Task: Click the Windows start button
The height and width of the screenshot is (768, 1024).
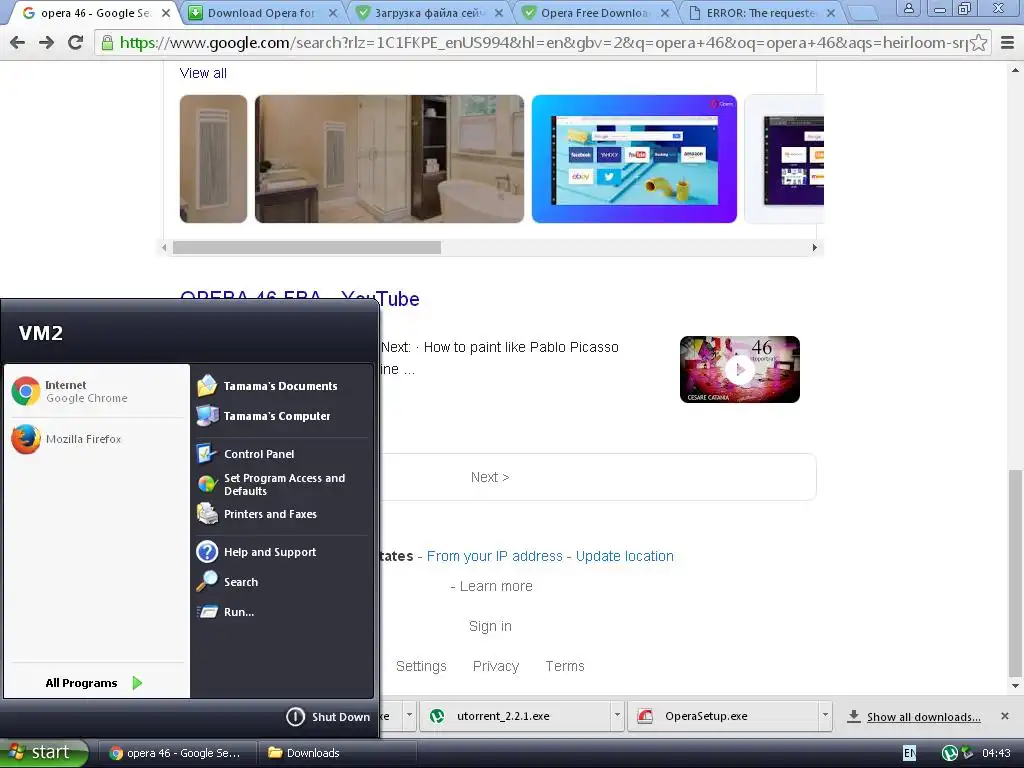Action: coord(43,752)
